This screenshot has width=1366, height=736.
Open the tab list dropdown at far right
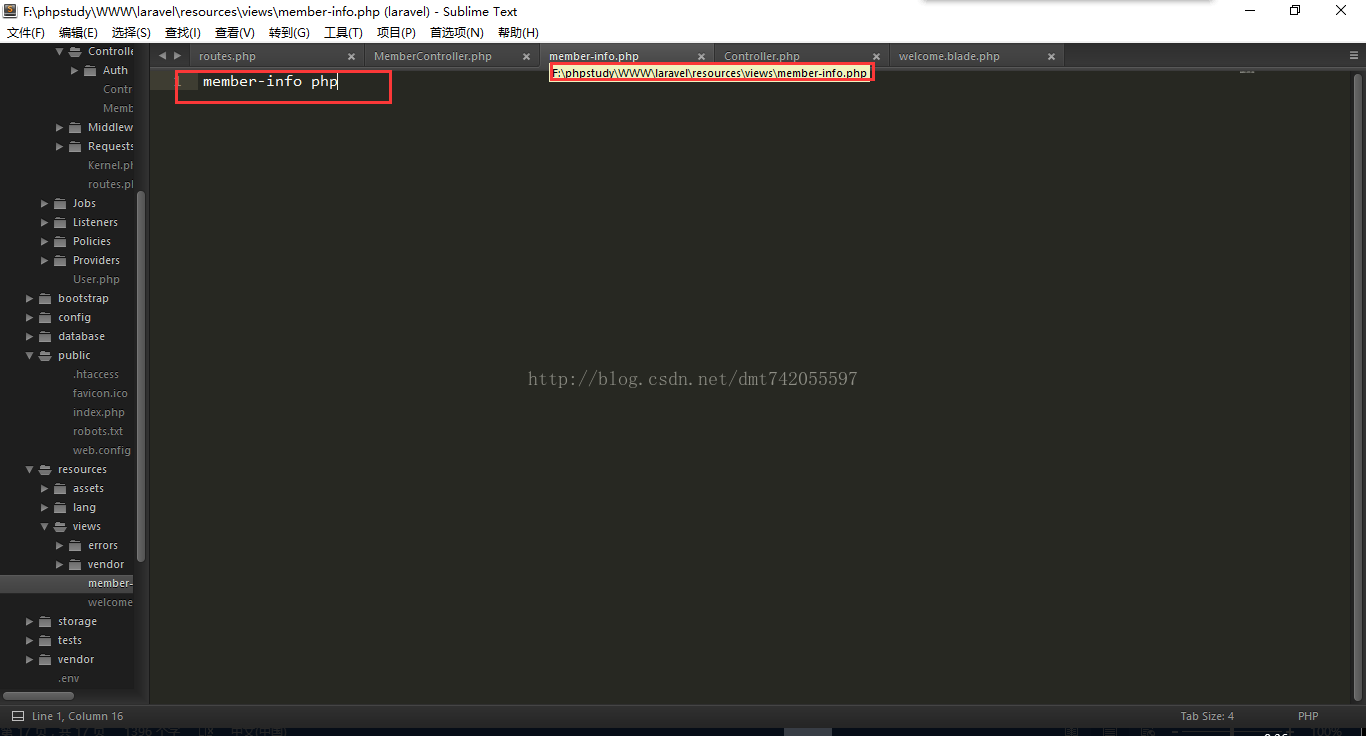click(x=1354, y=56)
